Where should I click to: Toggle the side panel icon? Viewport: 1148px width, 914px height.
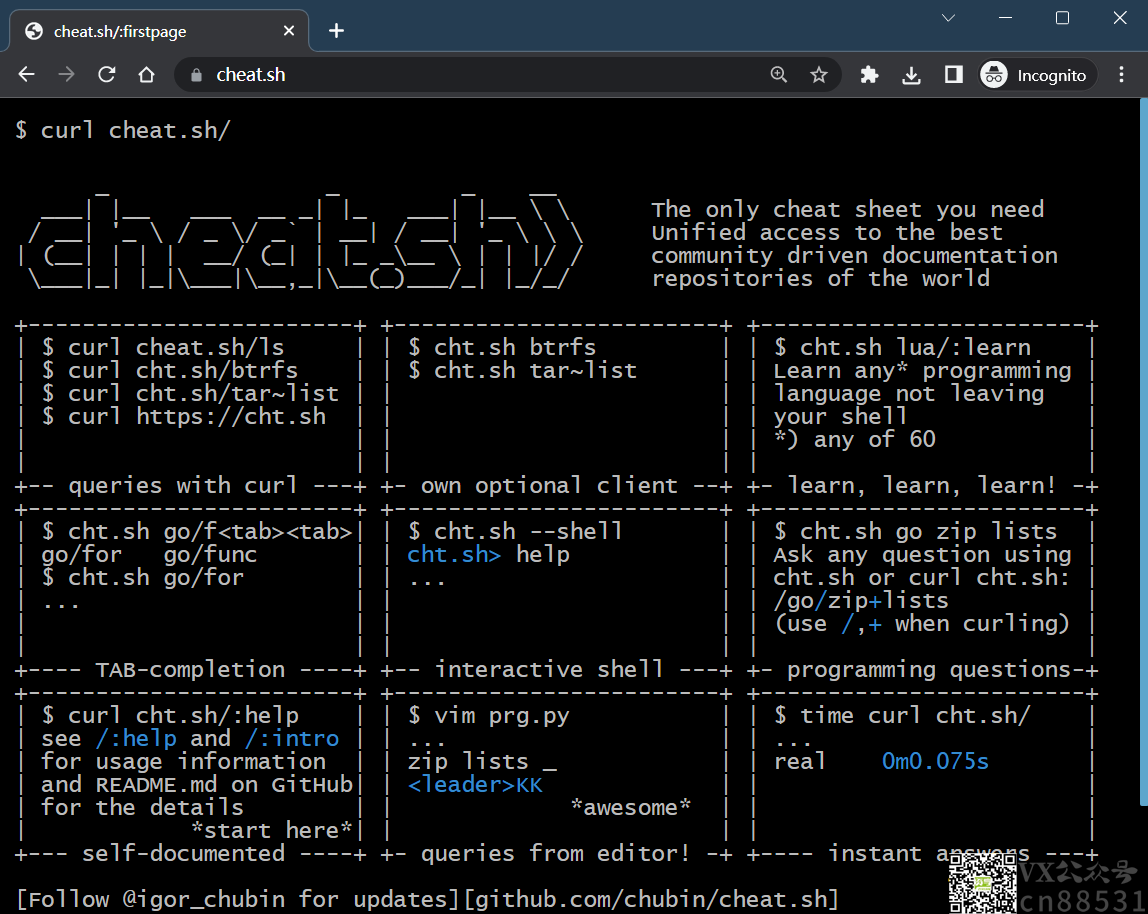click(953, 75)
